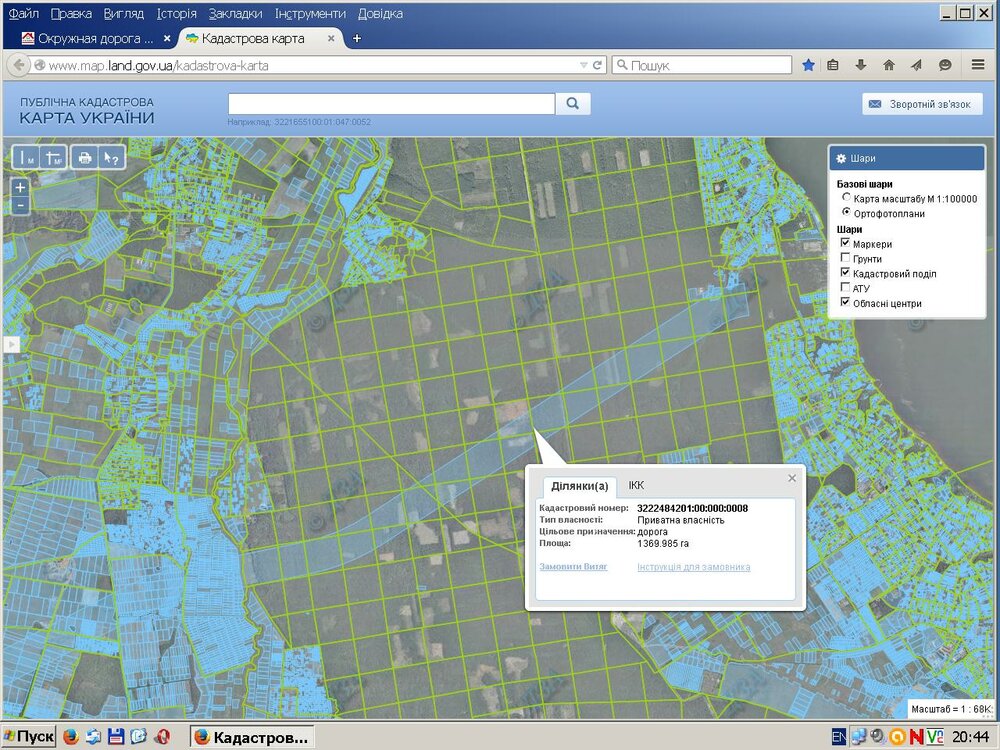Disable the Маркери layer checkbox

(846, 244)
